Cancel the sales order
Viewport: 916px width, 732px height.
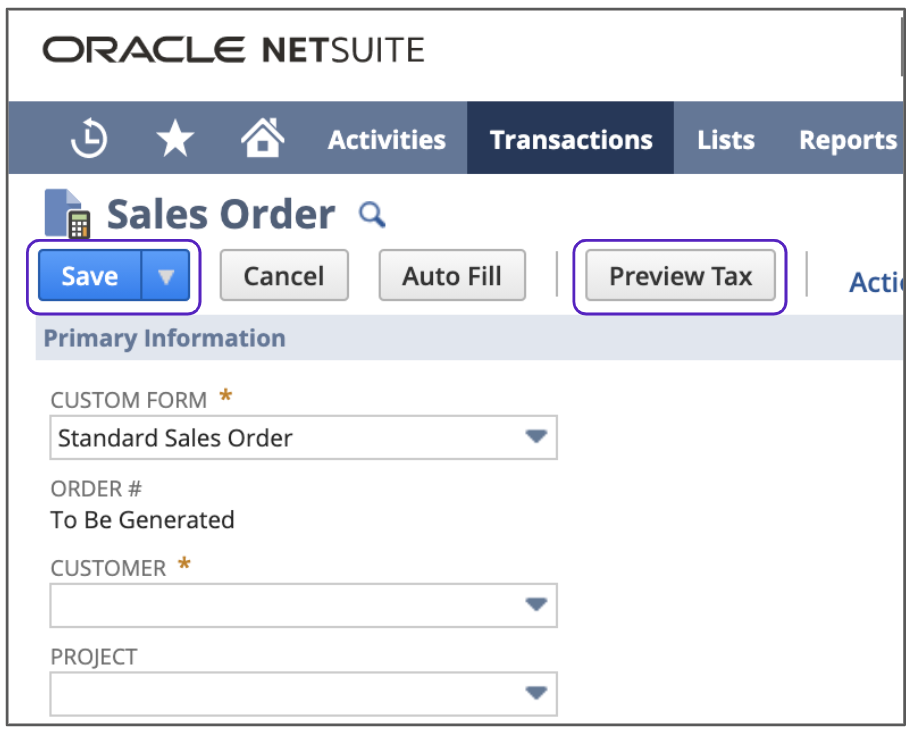283,276
